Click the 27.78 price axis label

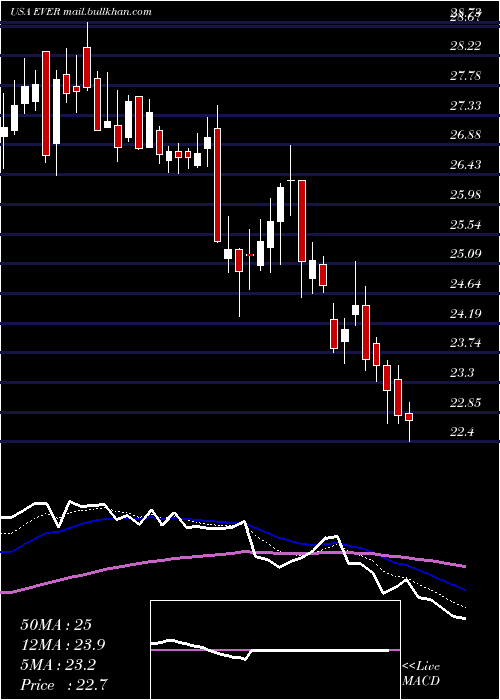point(466,75)
